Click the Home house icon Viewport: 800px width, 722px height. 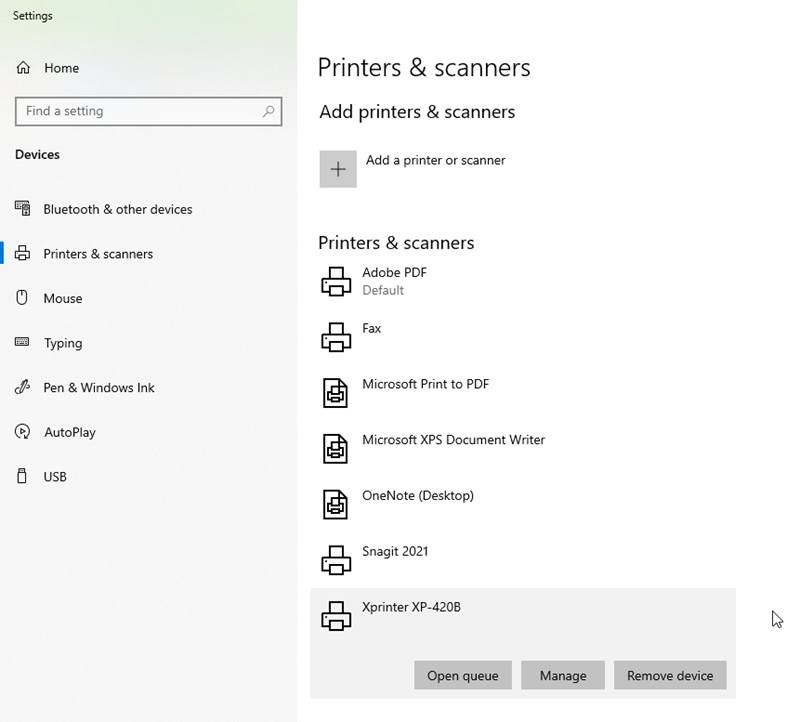coord(23,68)
